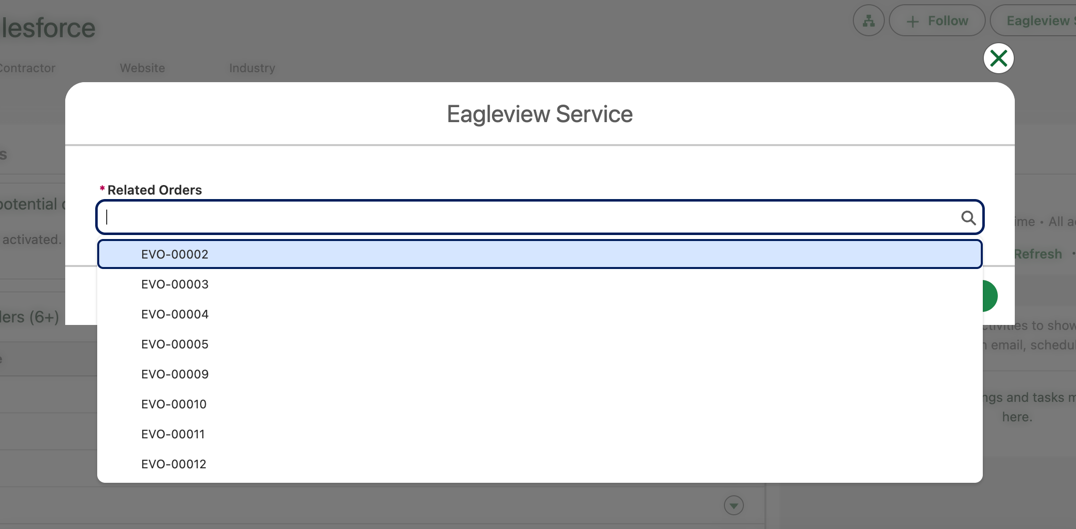1076x529 pixels.
Task: Open the account hierarchy icon
Action: point(868,21)
